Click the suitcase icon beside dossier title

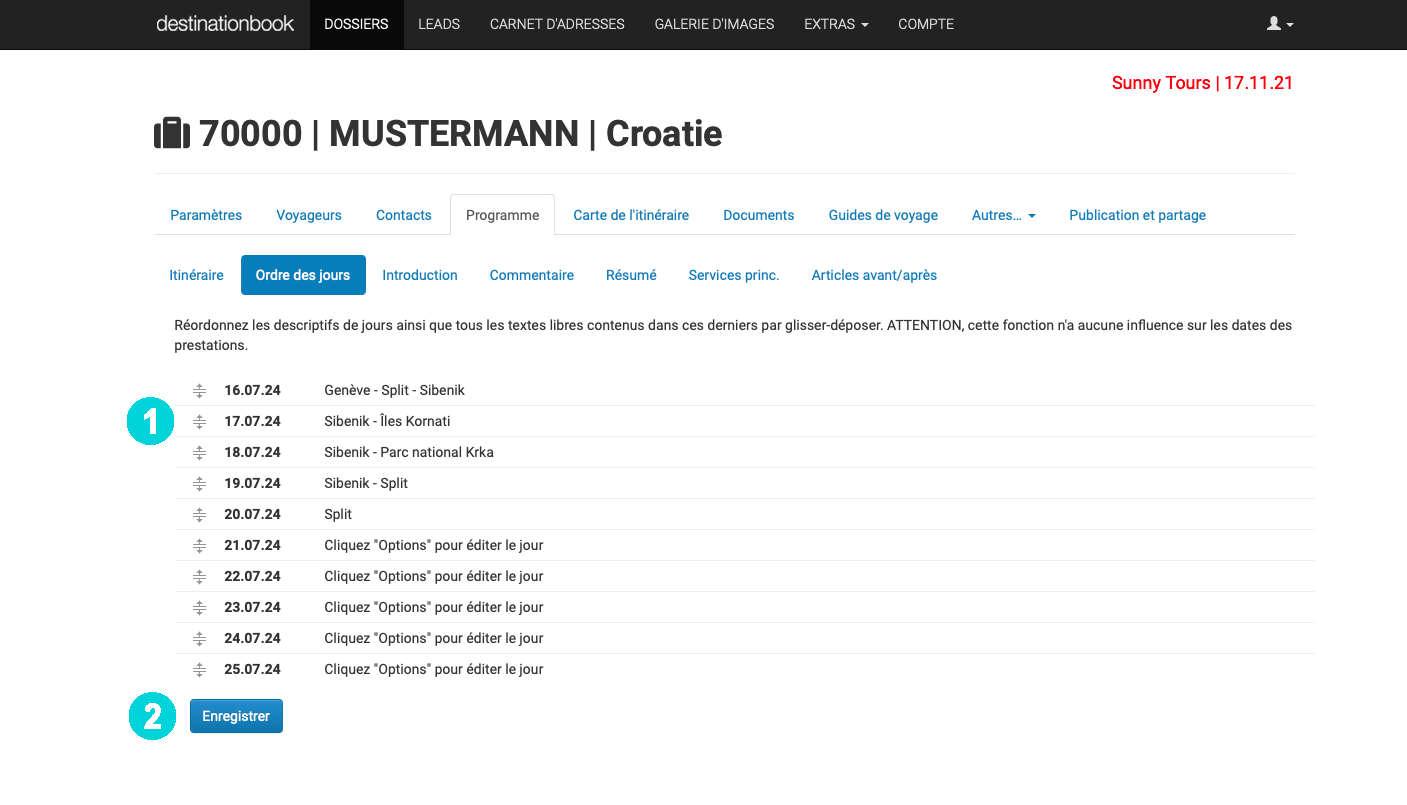172,133
